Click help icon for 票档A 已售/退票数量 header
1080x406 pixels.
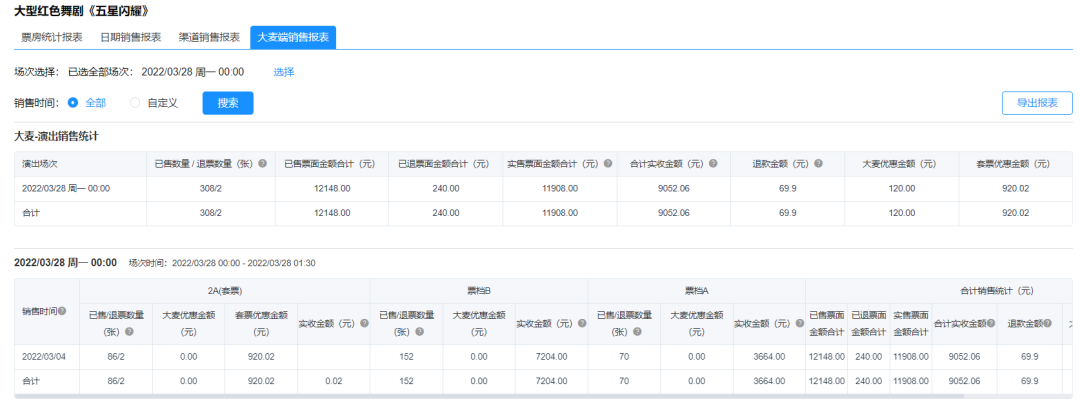[x=637, y=332]
